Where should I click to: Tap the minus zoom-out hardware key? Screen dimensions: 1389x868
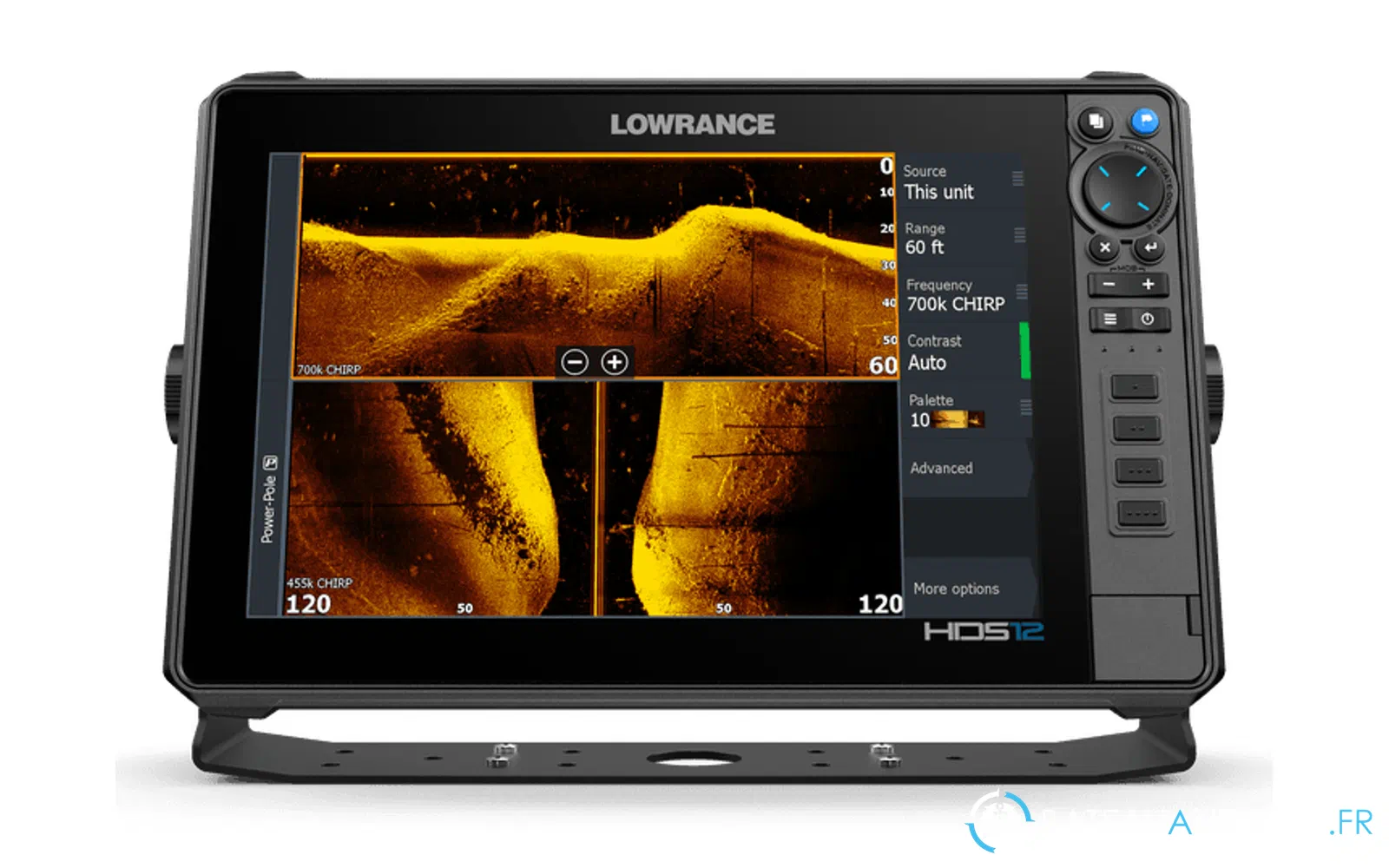point(1109,285)
